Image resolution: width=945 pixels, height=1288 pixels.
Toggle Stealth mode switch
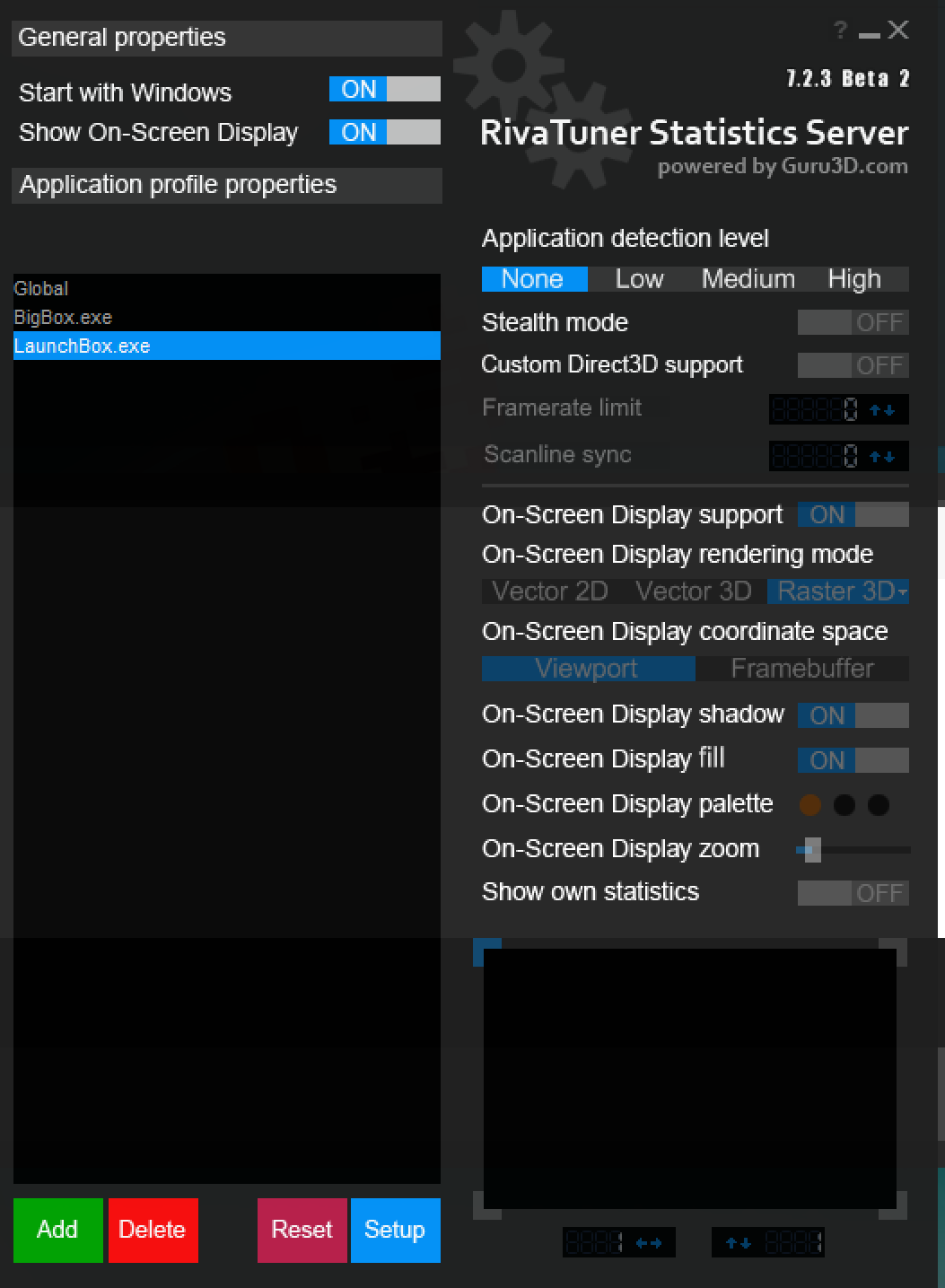(x=853, y=322)
